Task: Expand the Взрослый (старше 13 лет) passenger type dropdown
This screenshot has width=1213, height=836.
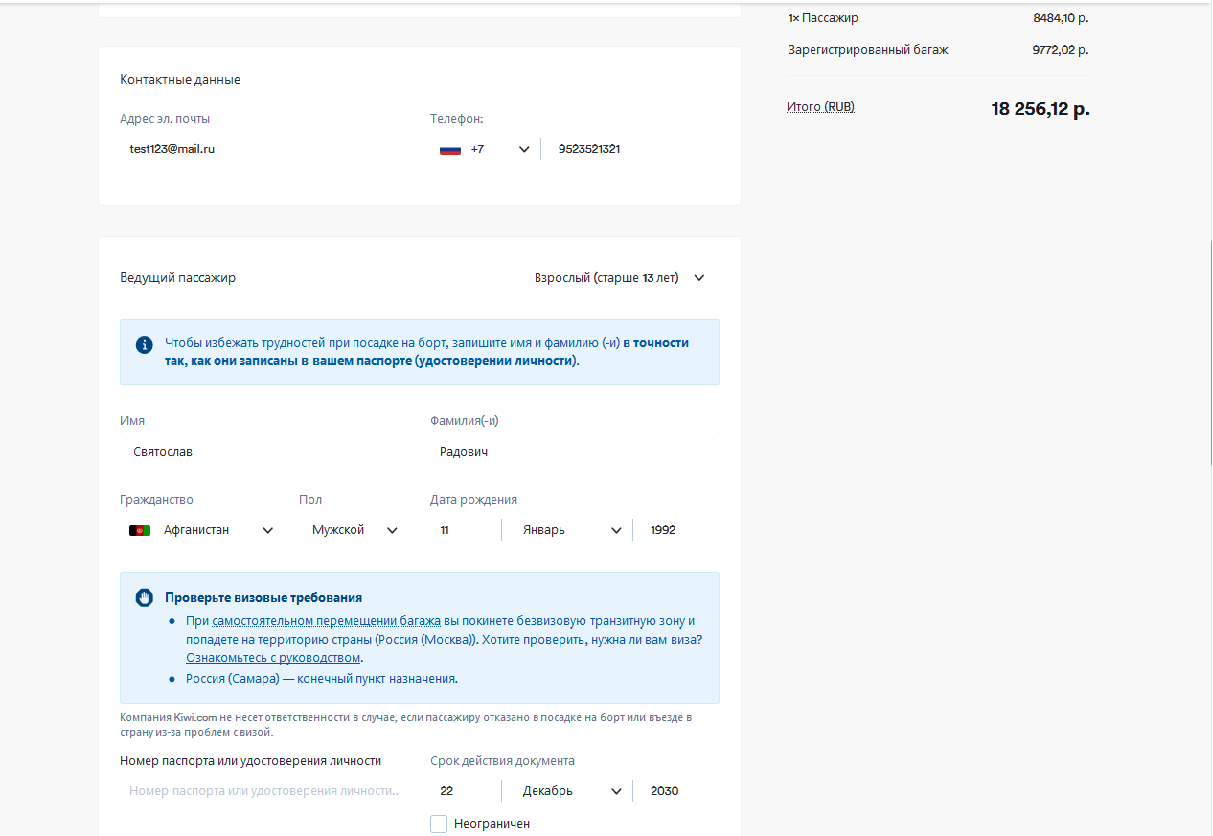Action: [x=620, y=278]
